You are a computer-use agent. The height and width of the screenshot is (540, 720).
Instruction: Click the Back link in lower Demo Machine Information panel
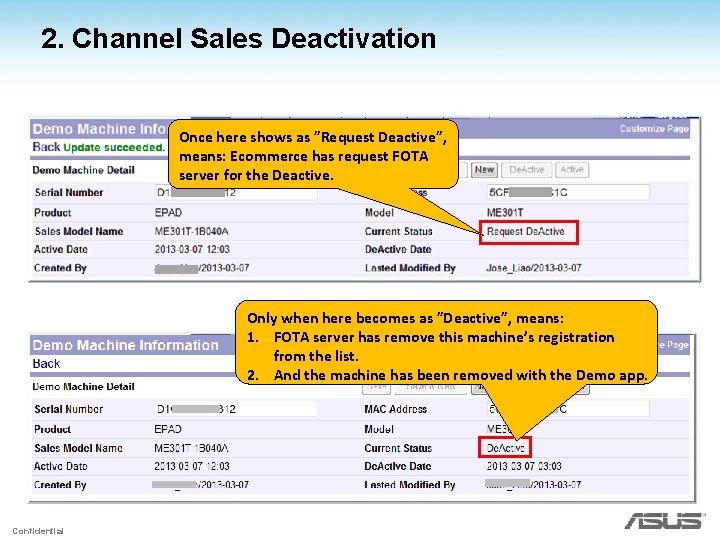point(46,364)
